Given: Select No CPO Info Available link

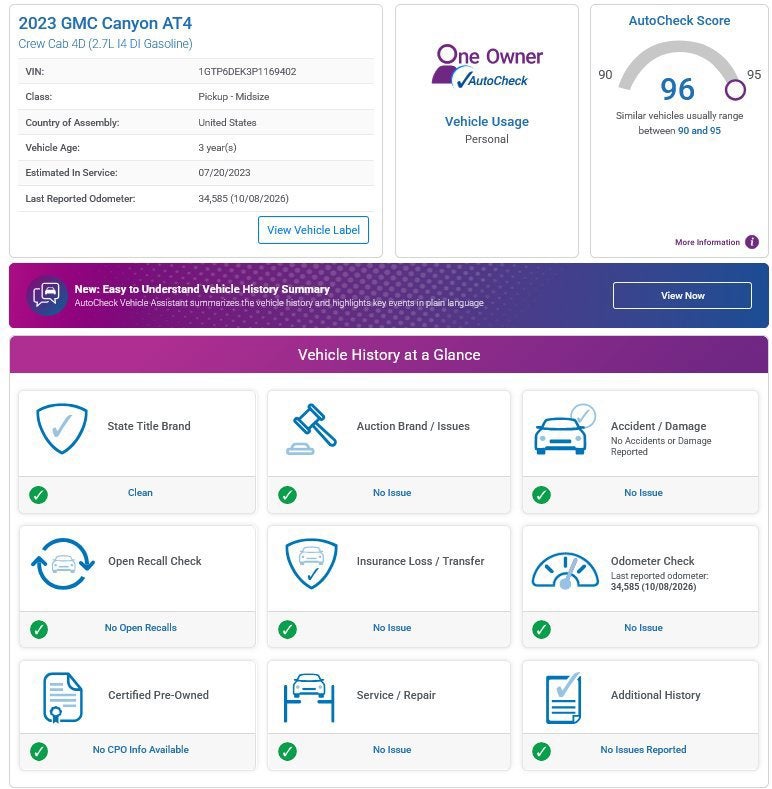Looking at the screenshot, I should click(140, 749).
